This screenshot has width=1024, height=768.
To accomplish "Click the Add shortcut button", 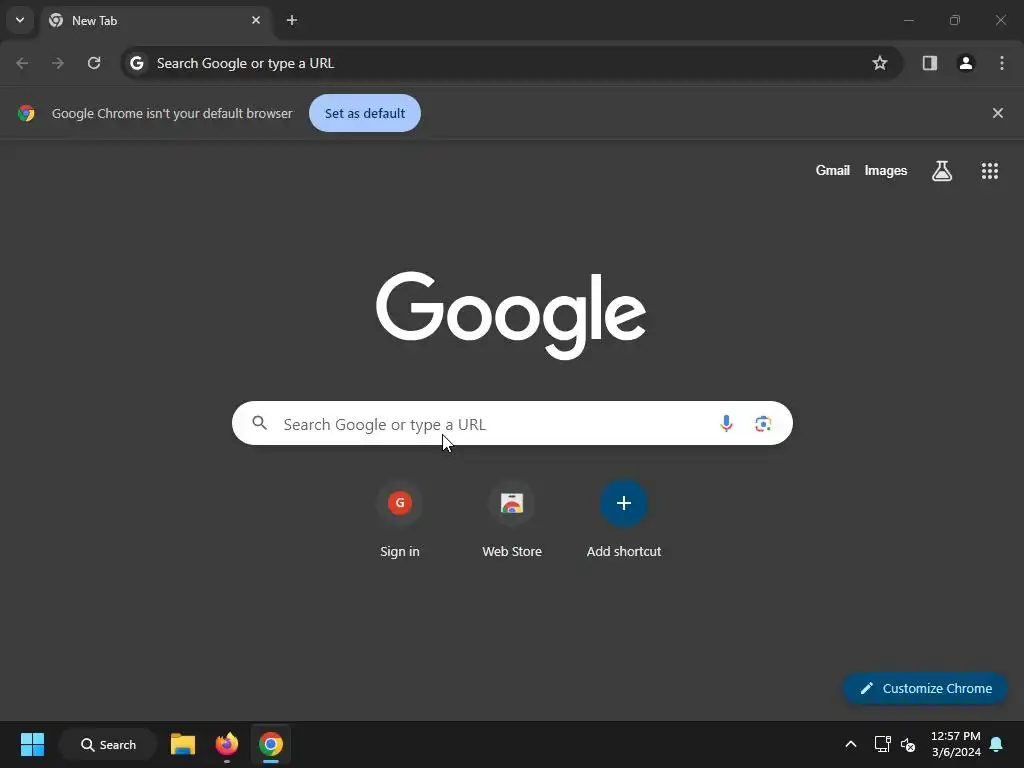I will (624, 519).
